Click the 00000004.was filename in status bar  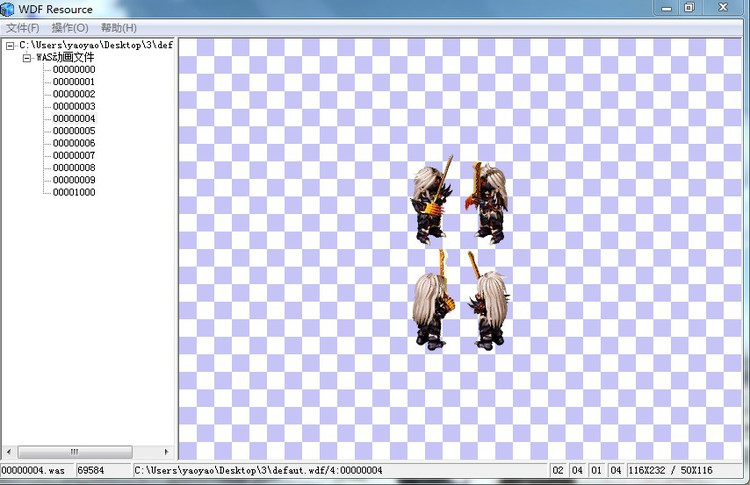click(x=34, y=470)
